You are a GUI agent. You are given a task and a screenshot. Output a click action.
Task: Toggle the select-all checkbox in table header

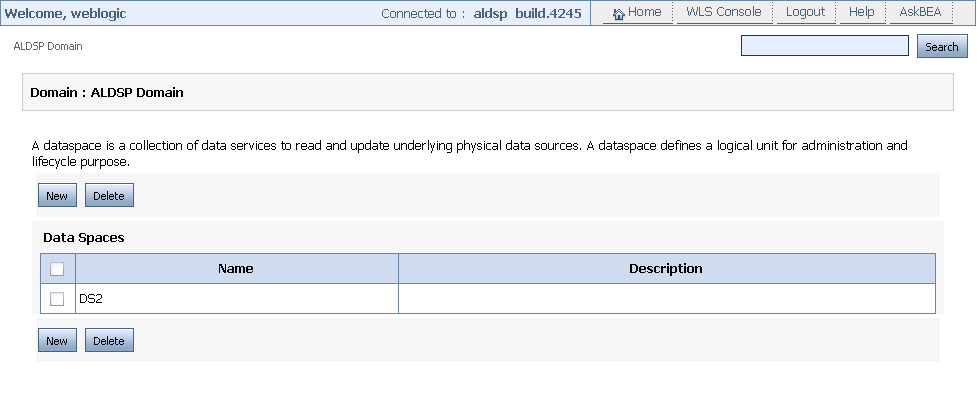click(x=57, y=269)
